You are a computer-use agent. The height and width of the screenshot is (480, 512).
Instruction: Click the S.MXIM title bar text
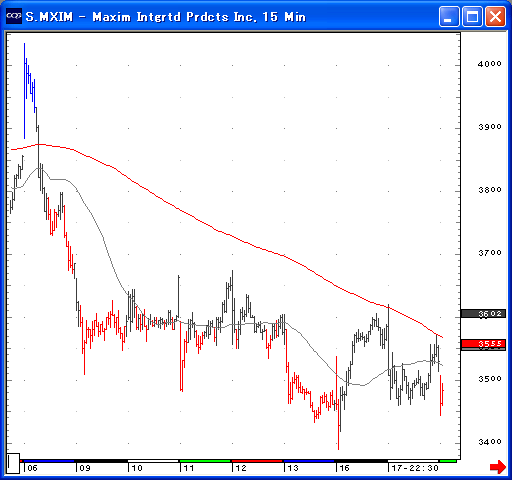click(166, 17)
